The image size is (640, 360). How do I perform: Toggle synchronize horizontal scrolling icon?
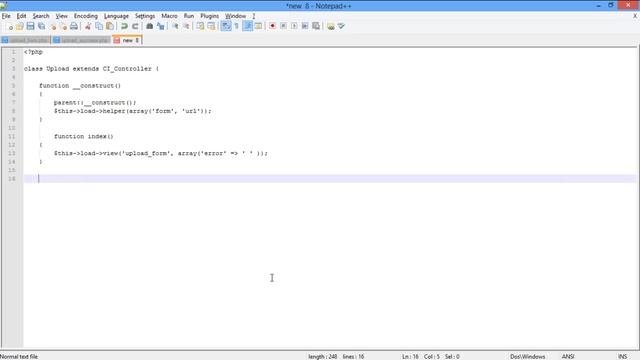coord(211,26)
